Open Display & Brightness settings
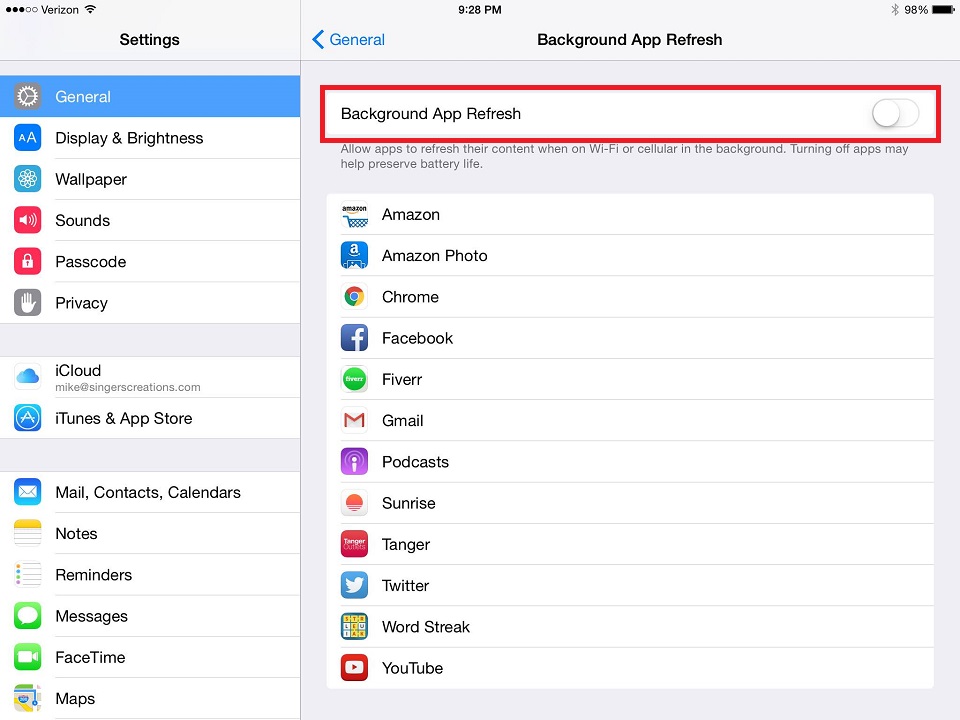Image resolution: width=960 pixels, height=720 pixels. click(150, 138)
